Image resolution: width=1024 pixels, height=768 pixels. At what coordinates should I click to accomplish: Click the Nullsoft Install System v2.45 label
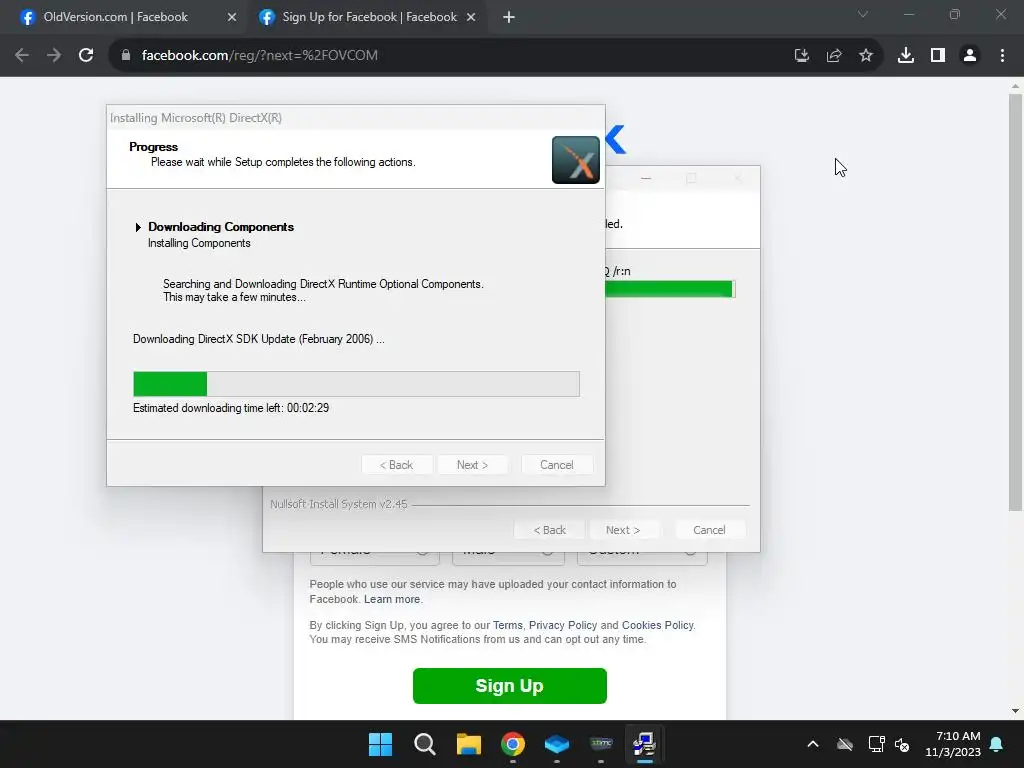coord(338,504)
